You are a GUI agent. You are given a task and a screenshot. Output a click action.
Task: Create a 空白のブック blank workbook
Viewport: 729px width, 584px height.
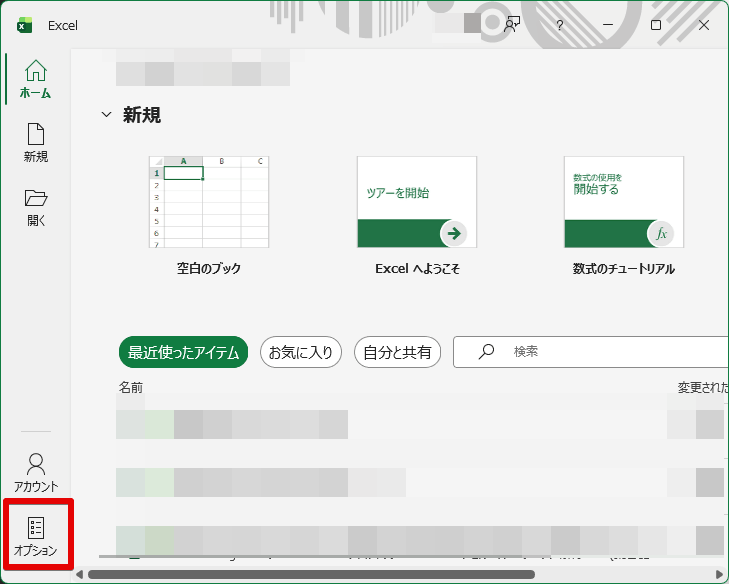(x=209, y=216)
